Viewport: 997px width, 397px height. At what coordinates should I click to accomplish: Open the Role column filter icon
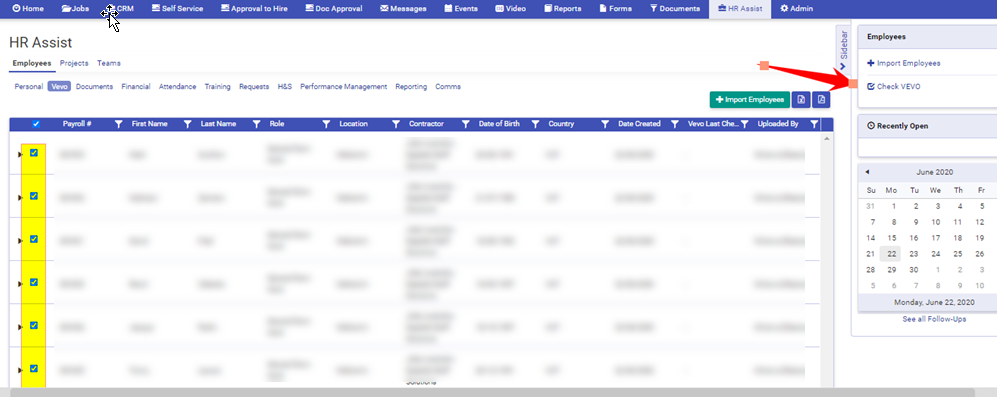pos(326,124)
